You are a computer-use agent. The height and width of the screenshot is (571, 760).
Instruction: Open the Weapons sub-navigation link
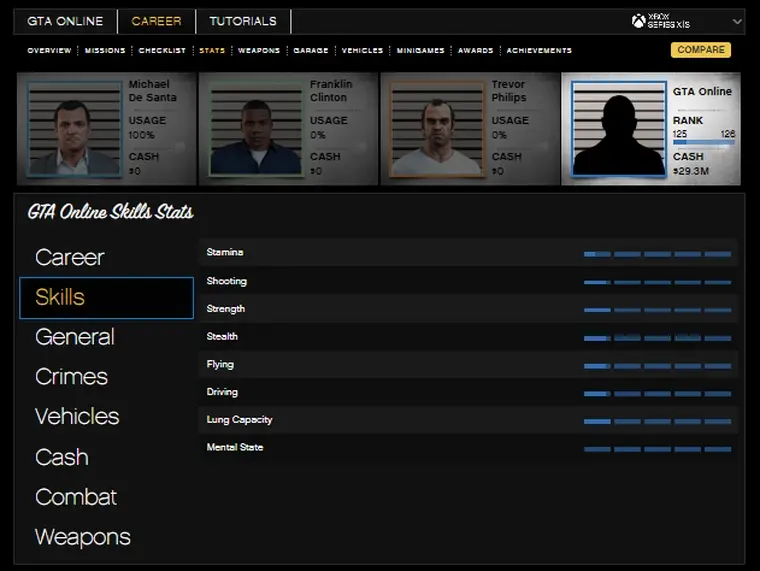click(x=258, y=50)
